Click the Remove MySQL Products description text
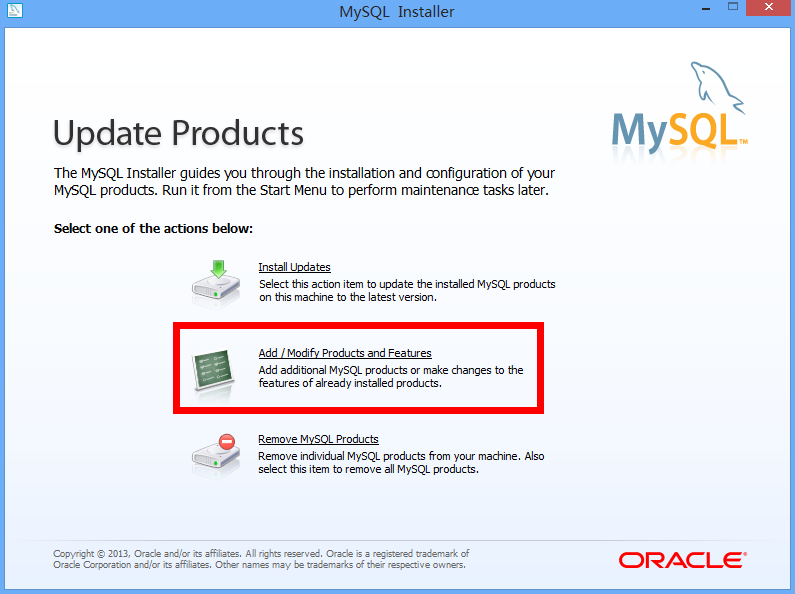Screen dimensions: 795x594 pos(401,462)
